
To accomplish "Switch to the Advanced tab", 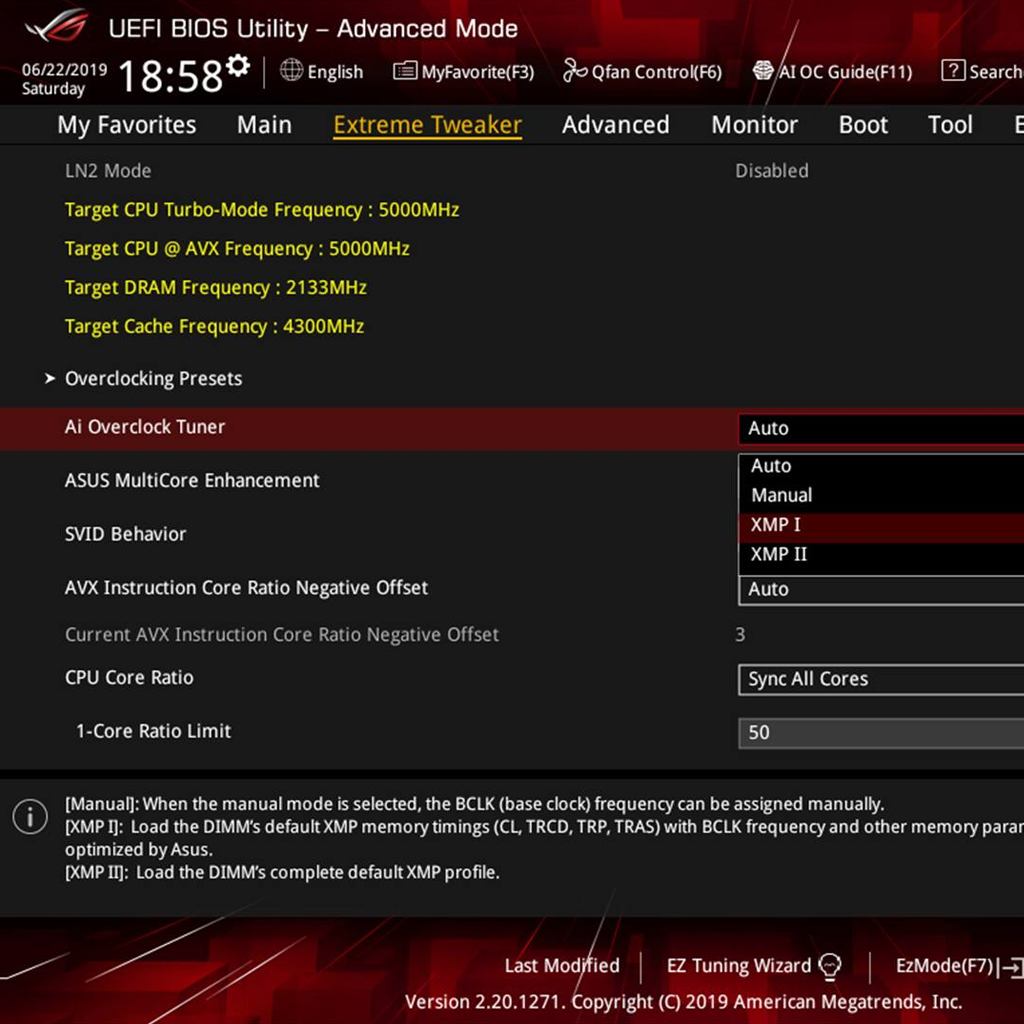I will (615, 124).
